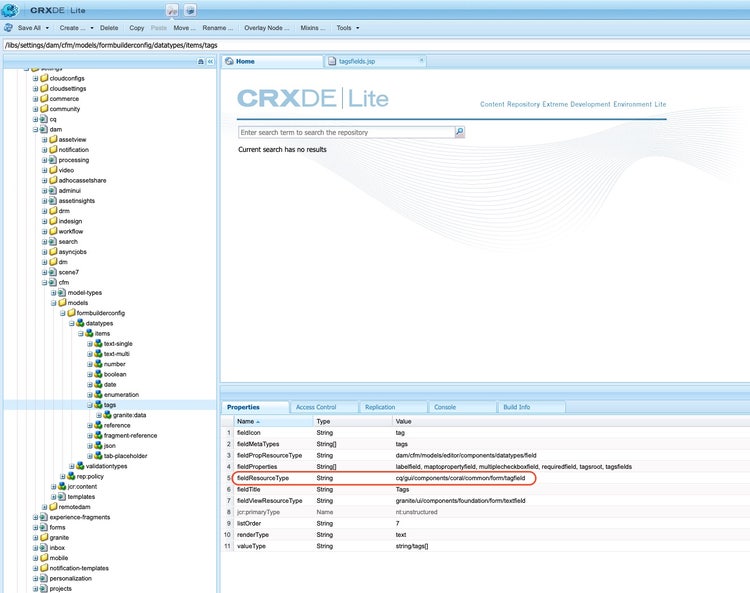Select the fieldViewResourceType property row
This screenshot has height=593, width=750.
pyautogui.click(x=485, y=501)
